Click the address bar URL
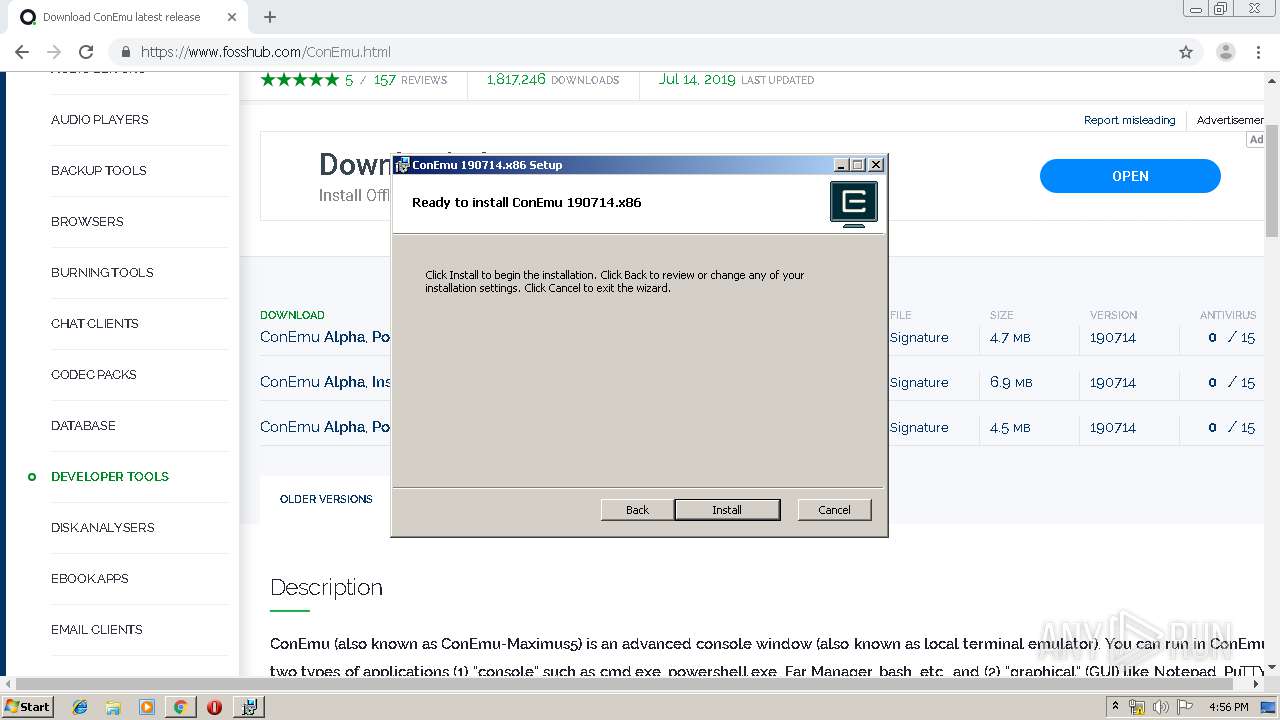The height and width of the screenshot is (720, 1280). (x=265, y=52)
